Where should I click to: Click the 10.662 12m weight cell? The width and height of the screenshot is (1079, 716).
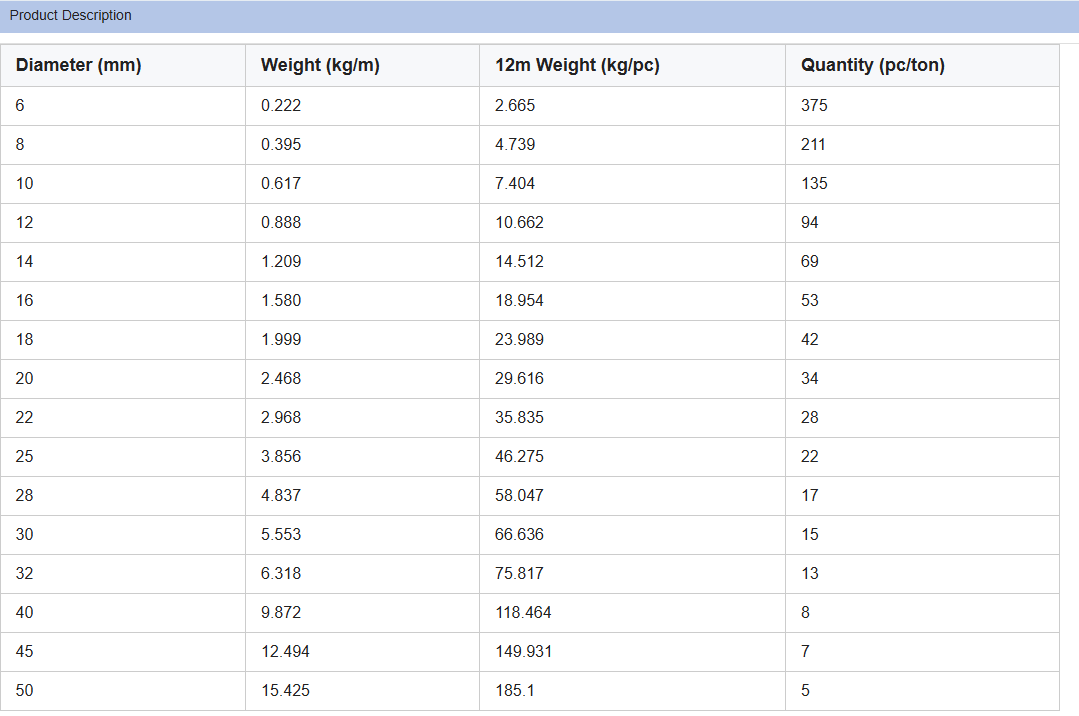519,223
